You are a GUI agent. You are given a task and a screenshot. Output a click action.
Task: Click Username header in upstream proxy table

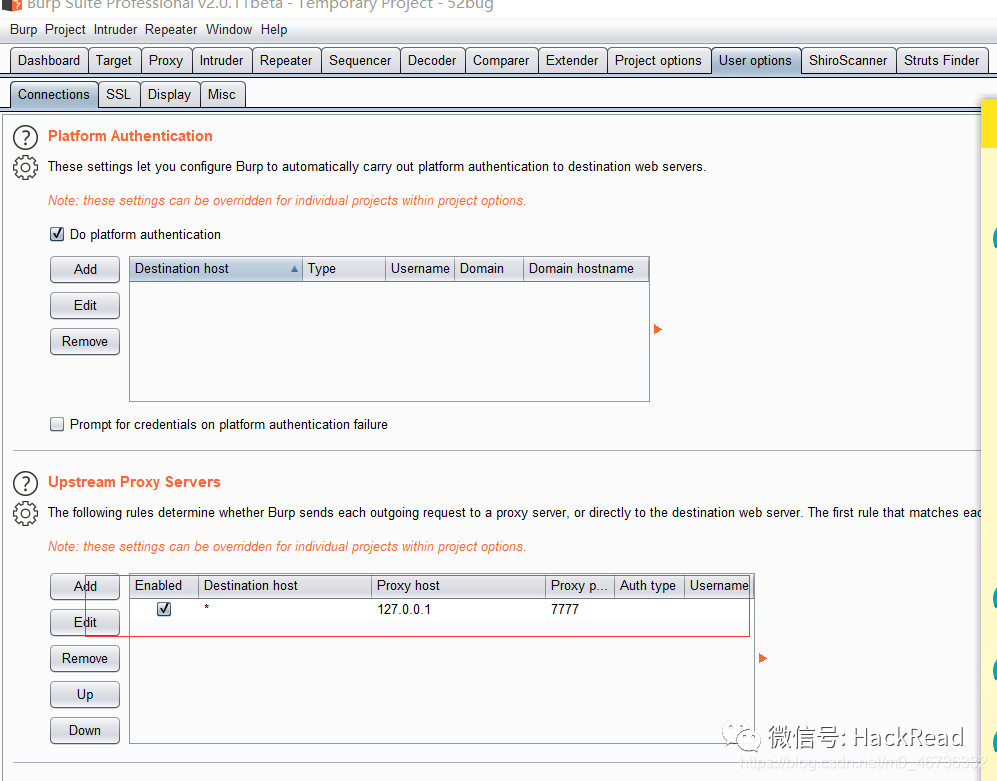(x=719, y=585)
